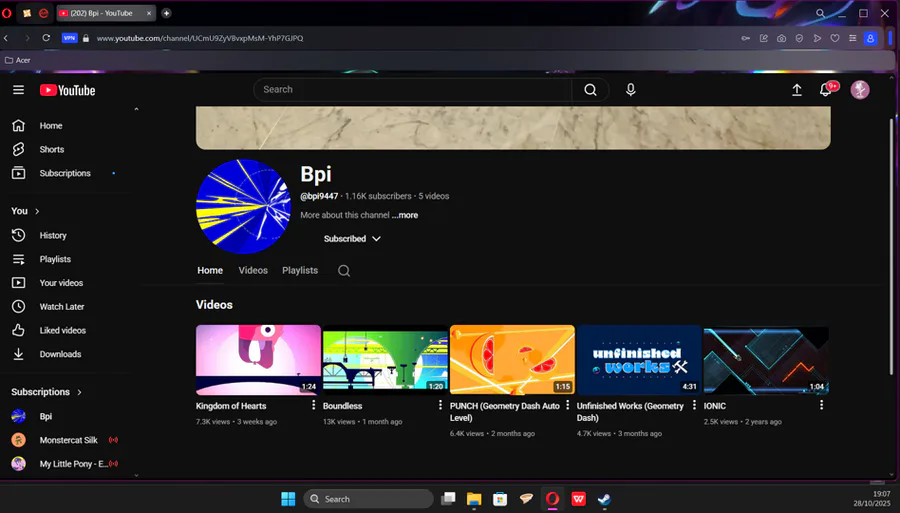This screenshot has height=513, width=900.
Task: Open IONIC video title
Action: [715, 406]
